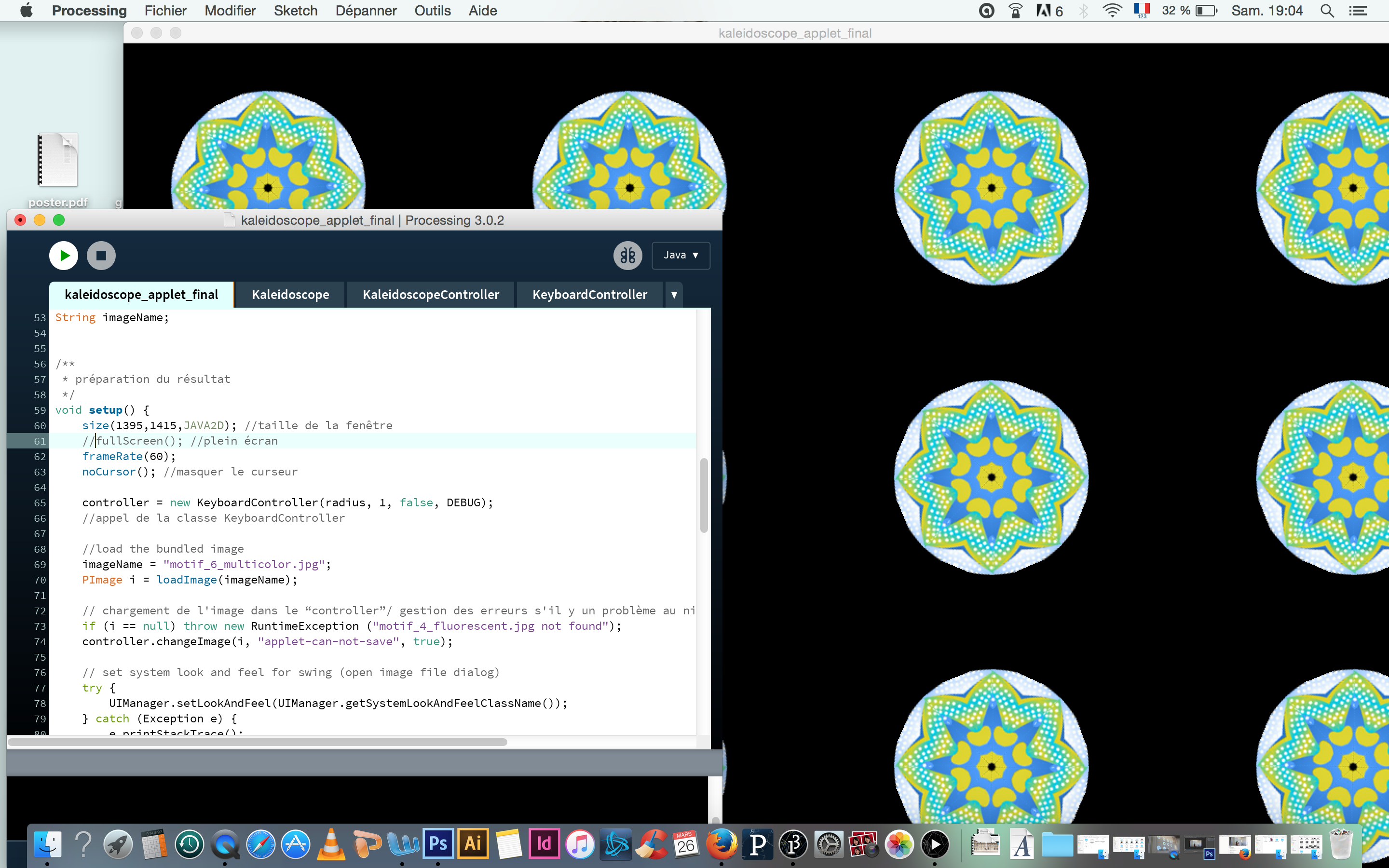
Task: Launch VLC from the Dock
Action: tap(331, 844)
